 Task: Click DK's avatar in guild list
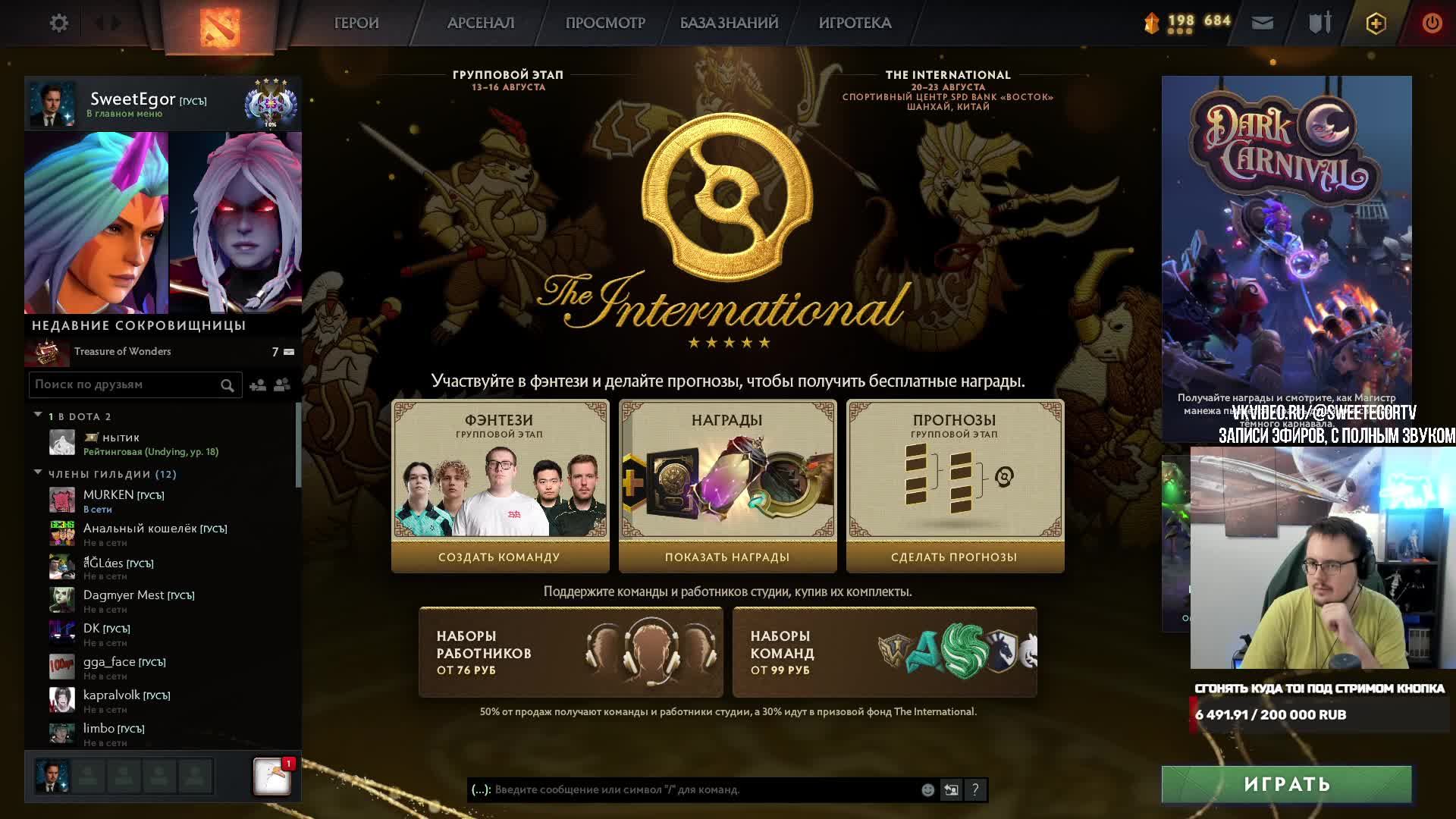(62, 634)
